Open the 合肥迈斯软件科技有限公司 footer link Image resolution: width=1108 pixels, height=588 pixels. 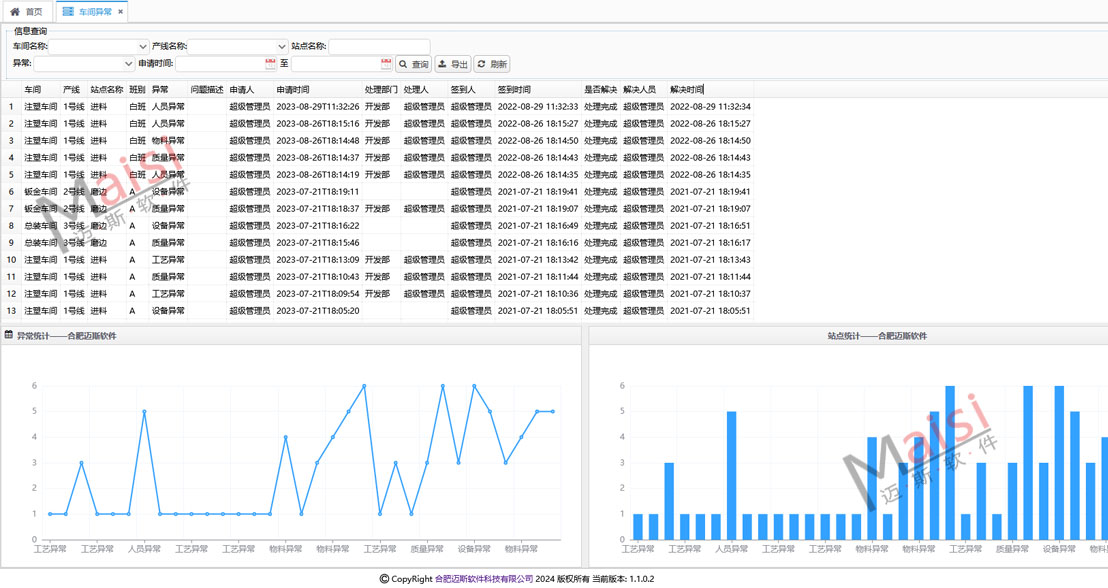(x=484, y=579)
